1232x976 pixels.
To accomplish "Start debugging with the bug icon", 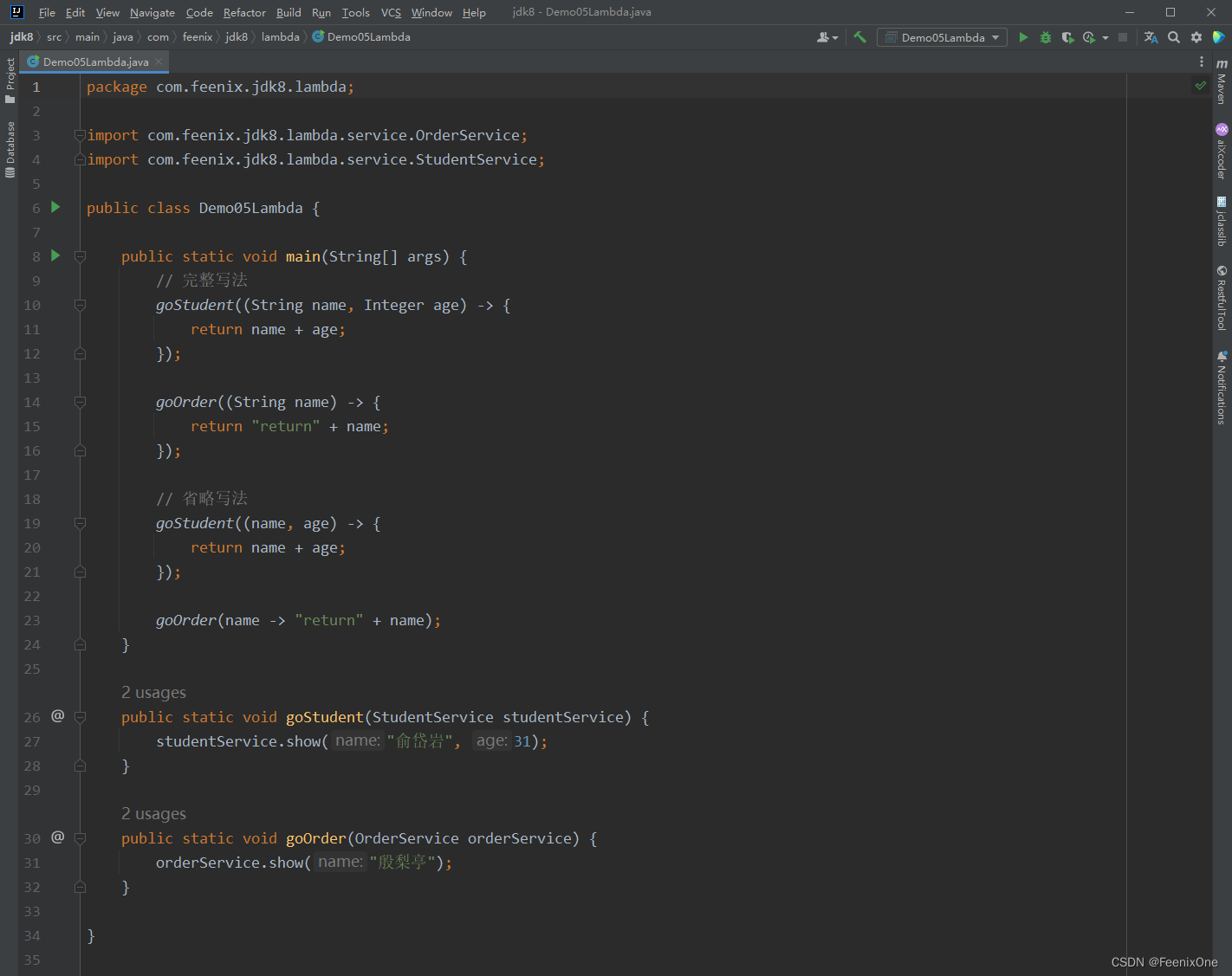I will 1046,37.
